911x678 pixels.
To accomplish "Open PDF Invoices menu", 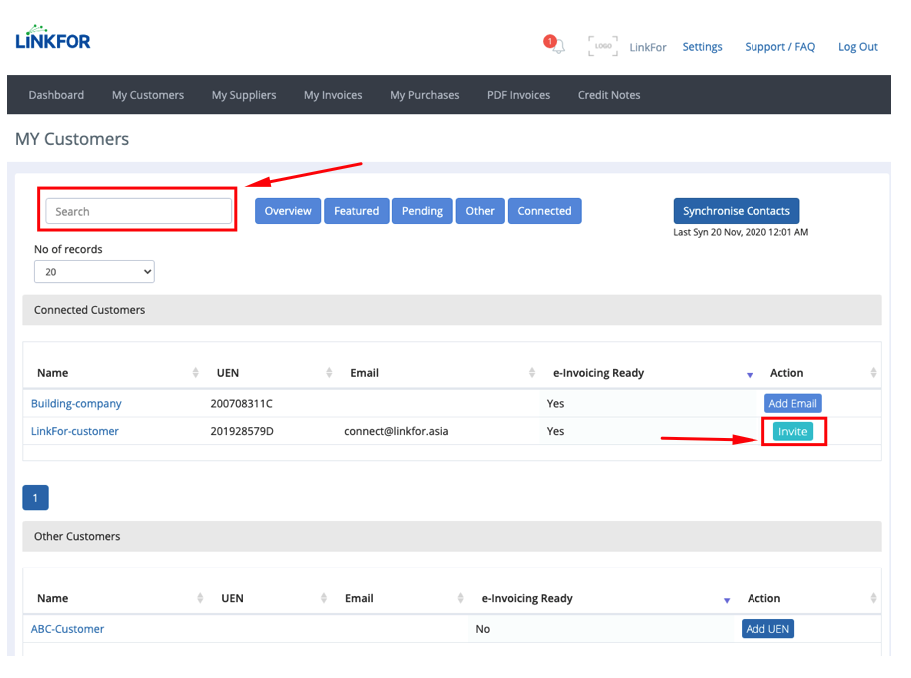I will [518, 95].
